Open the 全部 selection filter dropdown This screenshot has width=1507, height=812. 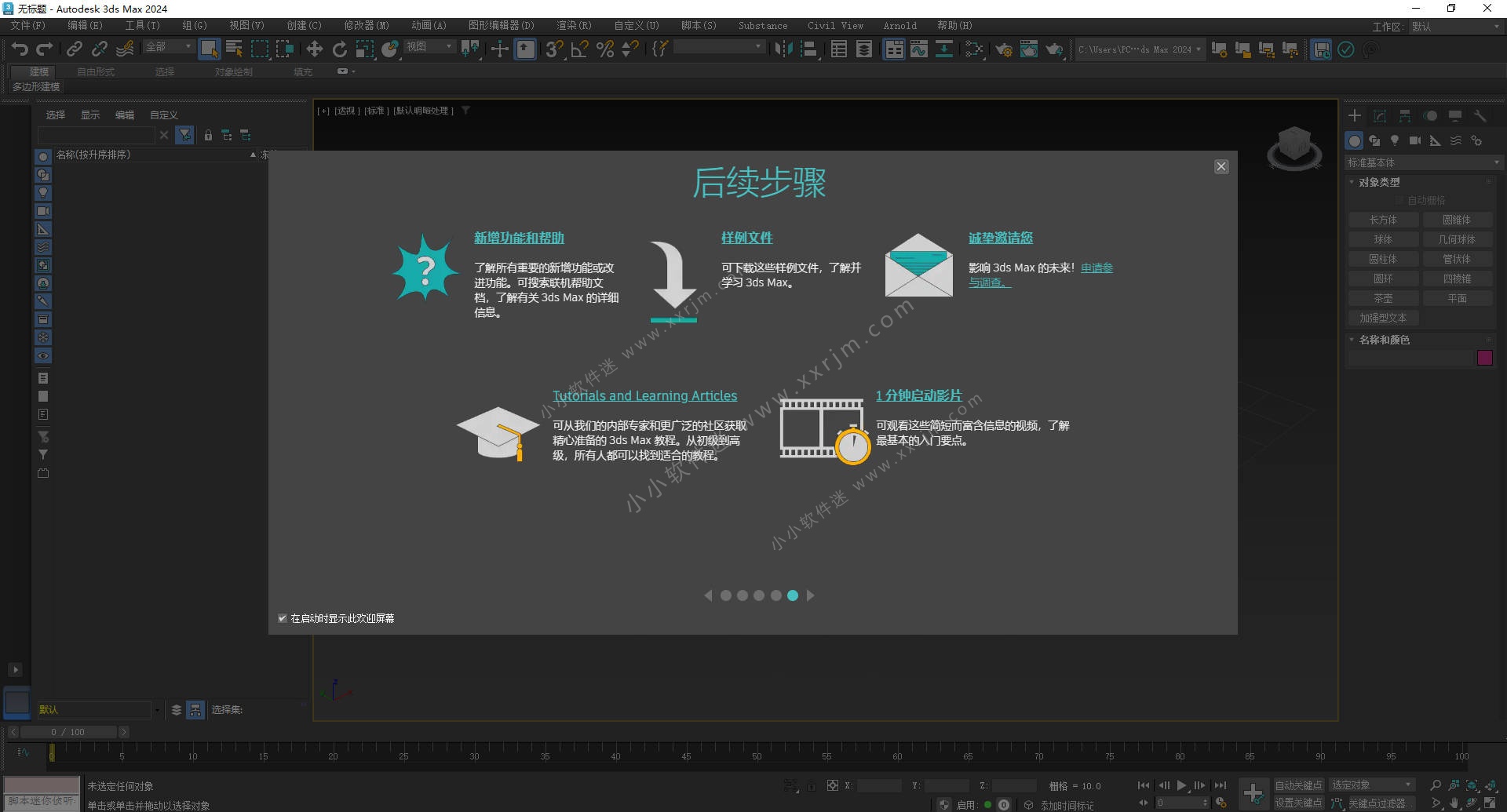click(168, 47)
